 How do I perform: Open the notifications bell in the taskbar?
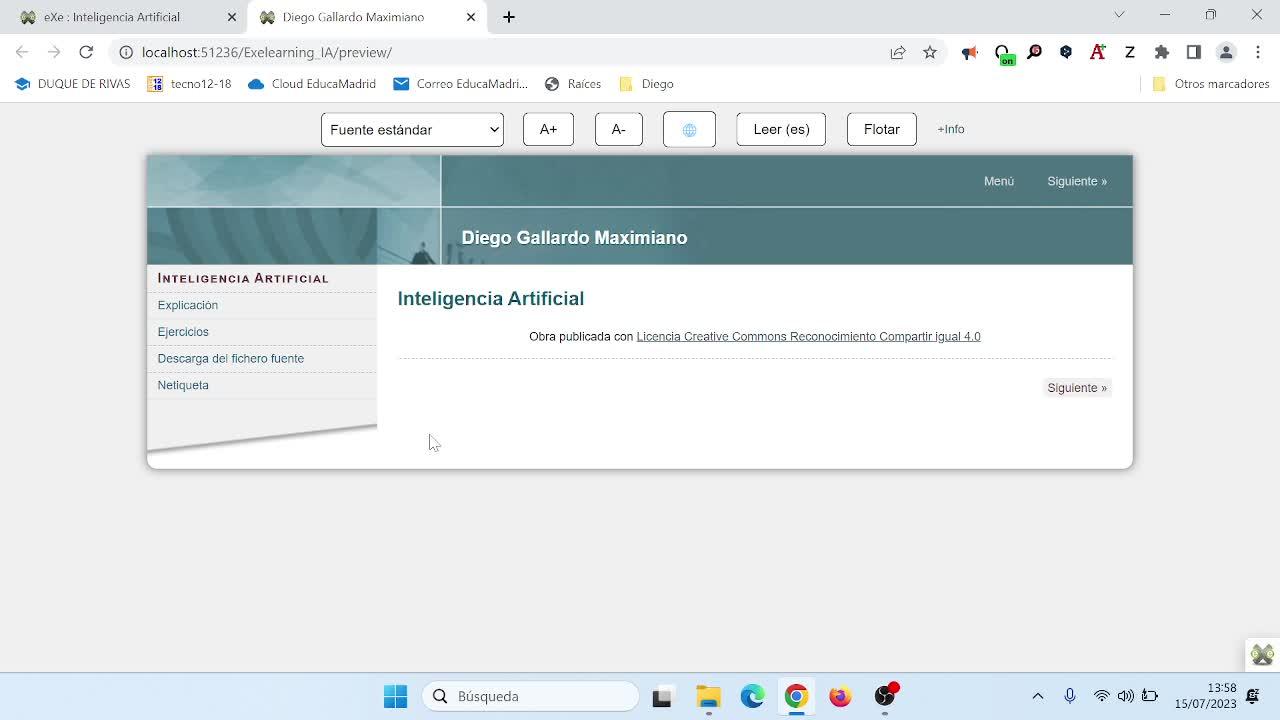[1252, 696]
